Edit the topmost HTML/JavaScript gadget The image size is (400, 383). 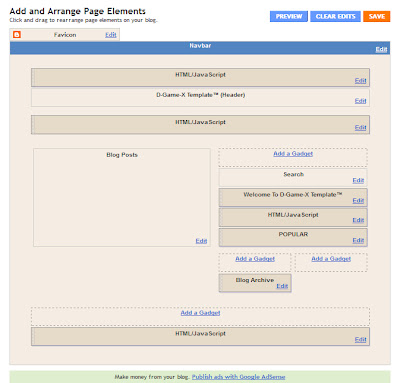tap(360, 81)
